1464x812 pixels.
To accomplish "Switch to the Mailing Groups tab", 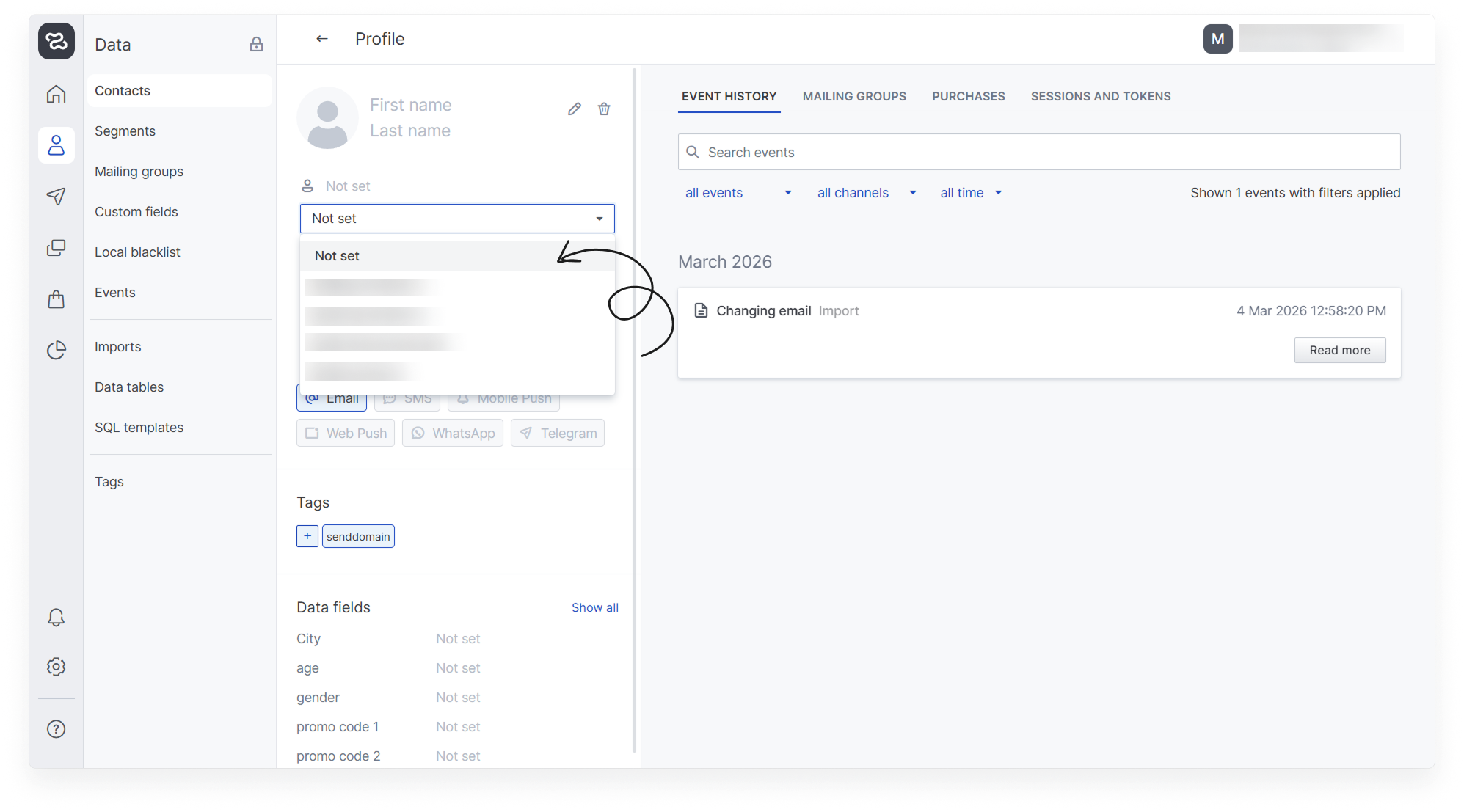I will (x=854, y=97).
